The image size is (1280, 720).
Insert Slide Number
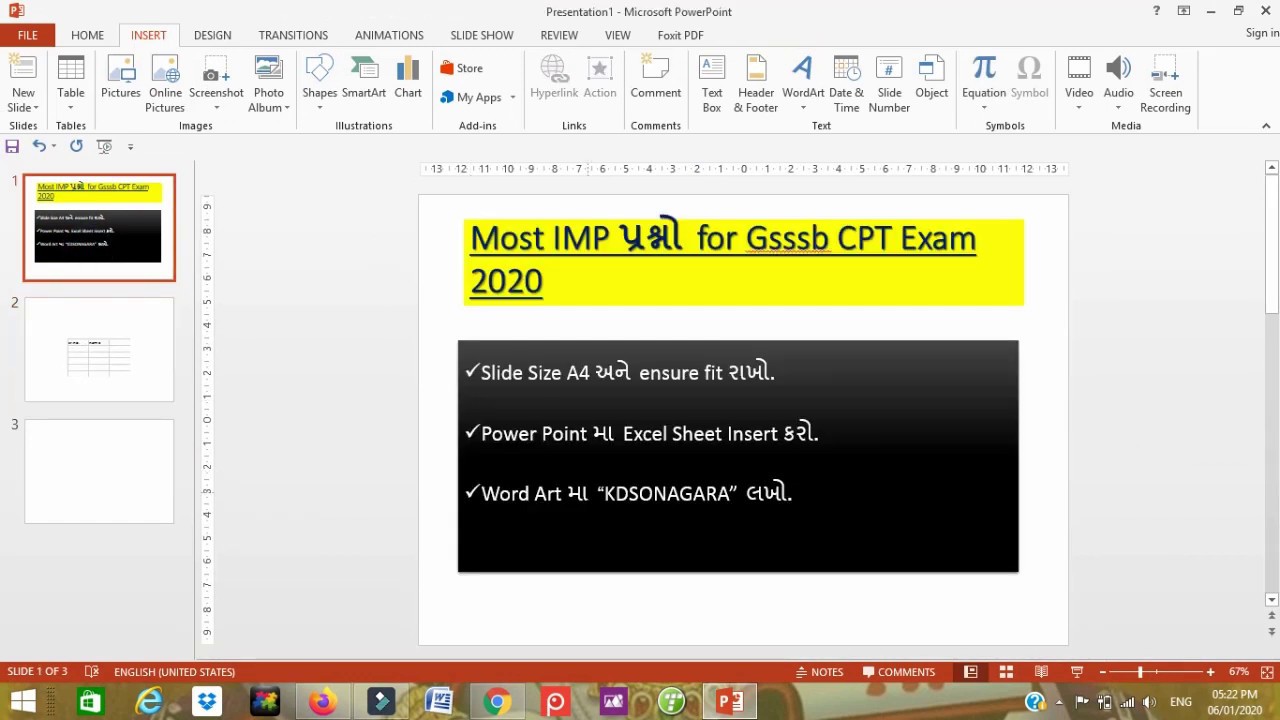point(889,84)
